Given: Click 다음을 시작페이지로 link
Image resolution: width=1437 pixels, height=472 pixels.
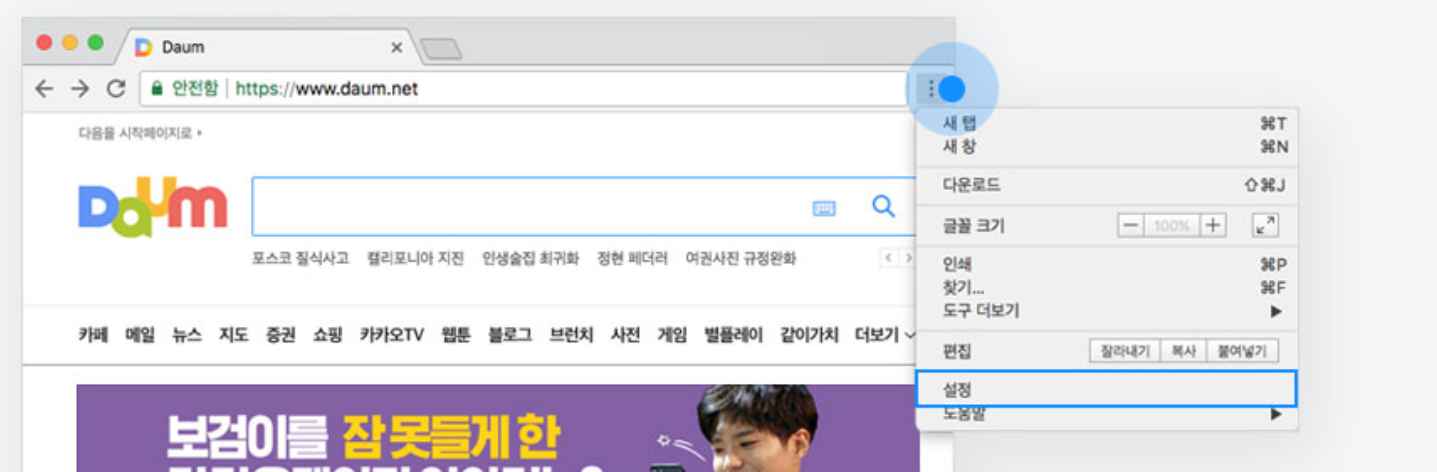Looking at the screenshot, I should coord(140,133).
